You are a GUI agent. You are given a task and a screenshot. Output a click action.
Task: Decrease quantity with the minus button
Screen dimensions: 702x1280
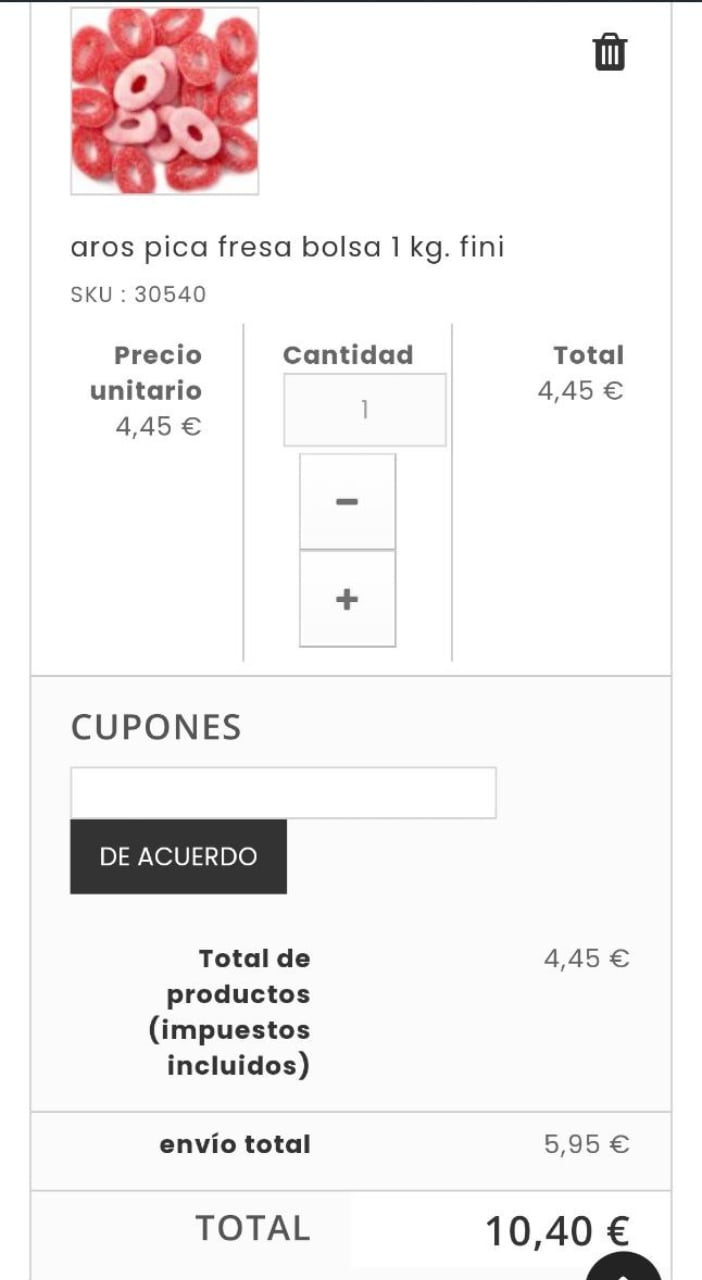coord(347,500)
